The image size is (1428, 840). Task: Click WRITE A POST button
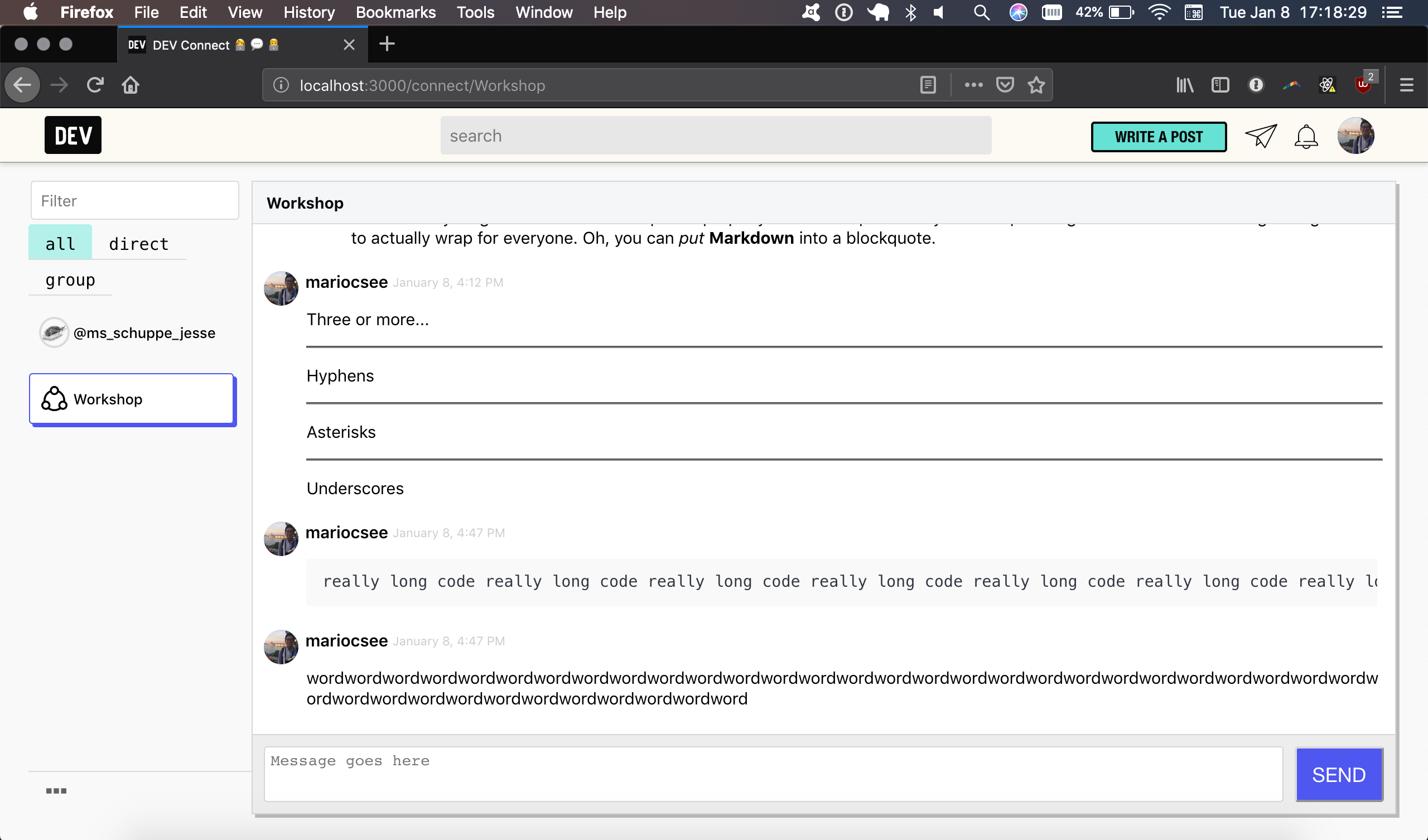pyautogui.click(x=1158, y=137)
